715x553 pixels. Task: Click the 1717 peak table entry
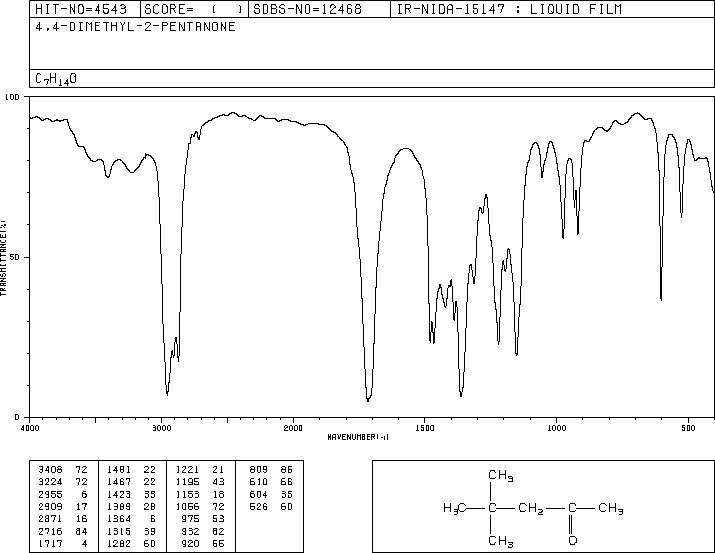50,543
